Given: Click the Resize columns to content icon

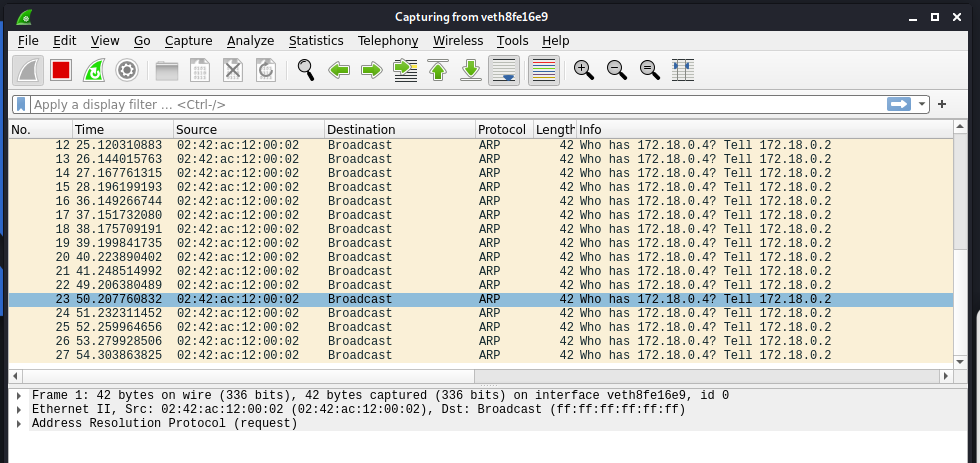Looking at the screenshot, I should click(x=683, y=71).
